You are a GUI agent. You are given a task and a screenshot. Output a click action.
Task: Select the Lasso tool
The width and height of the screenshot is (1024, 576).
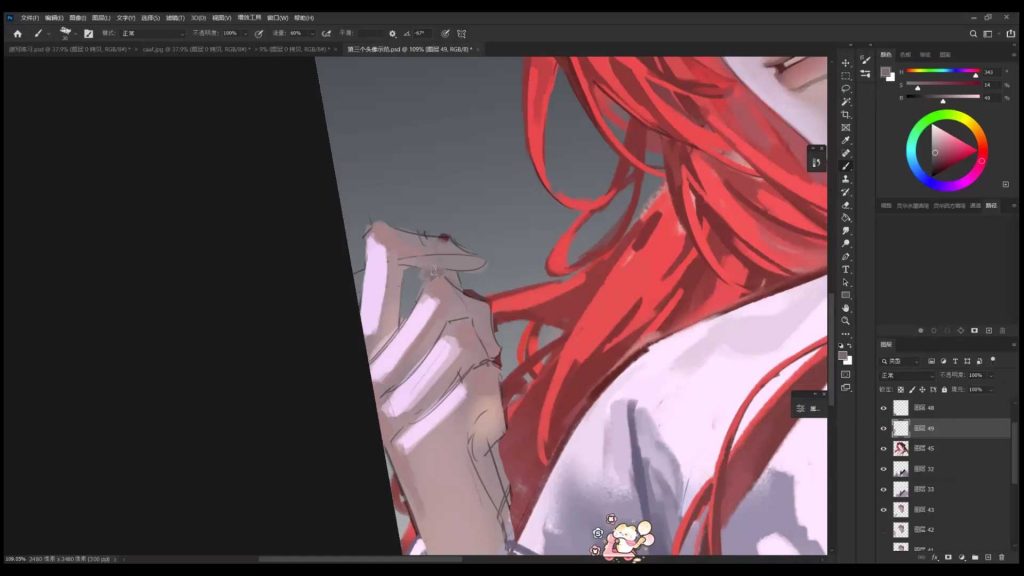[x=846, y=89]
